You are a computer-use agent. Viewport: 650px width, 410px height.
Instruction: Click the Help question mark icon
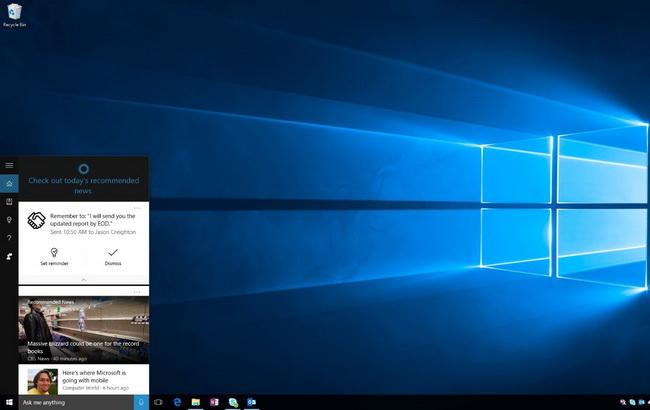tap(9, 237)
